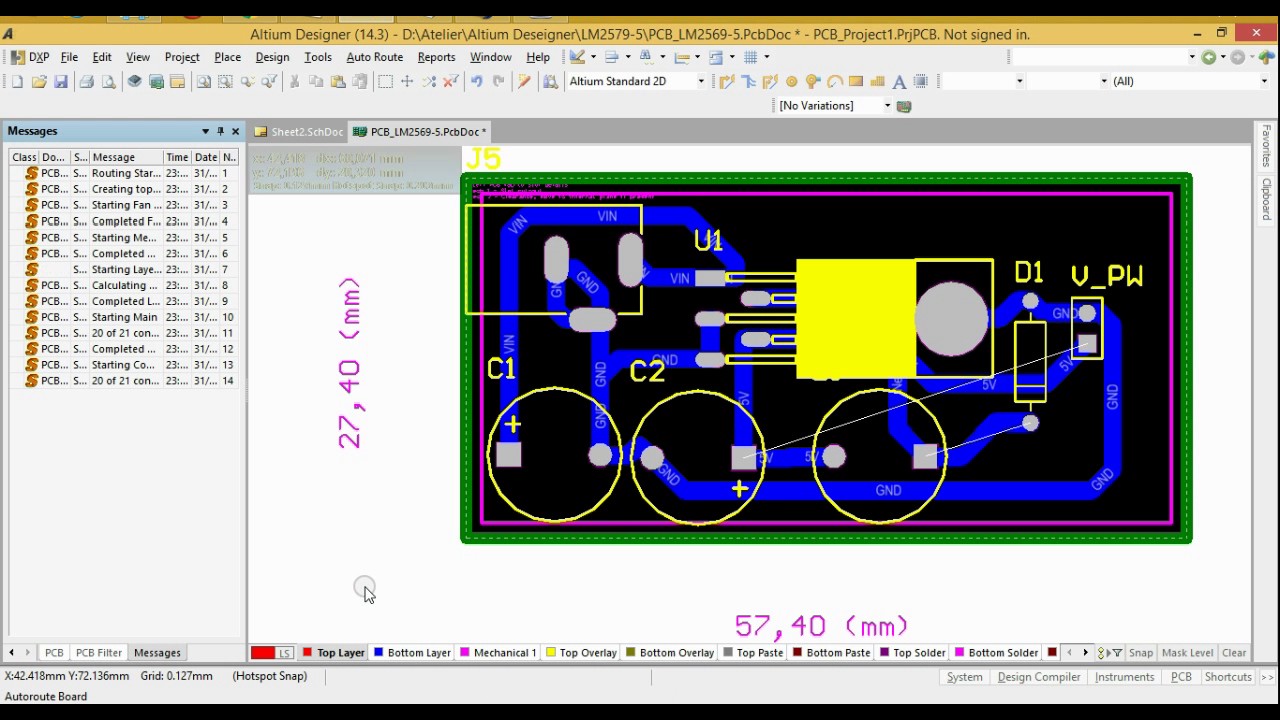This screenshot has height=720, width=1280.
Task: Click the Paste clipboard icon
Action: (x=338, y=81)
